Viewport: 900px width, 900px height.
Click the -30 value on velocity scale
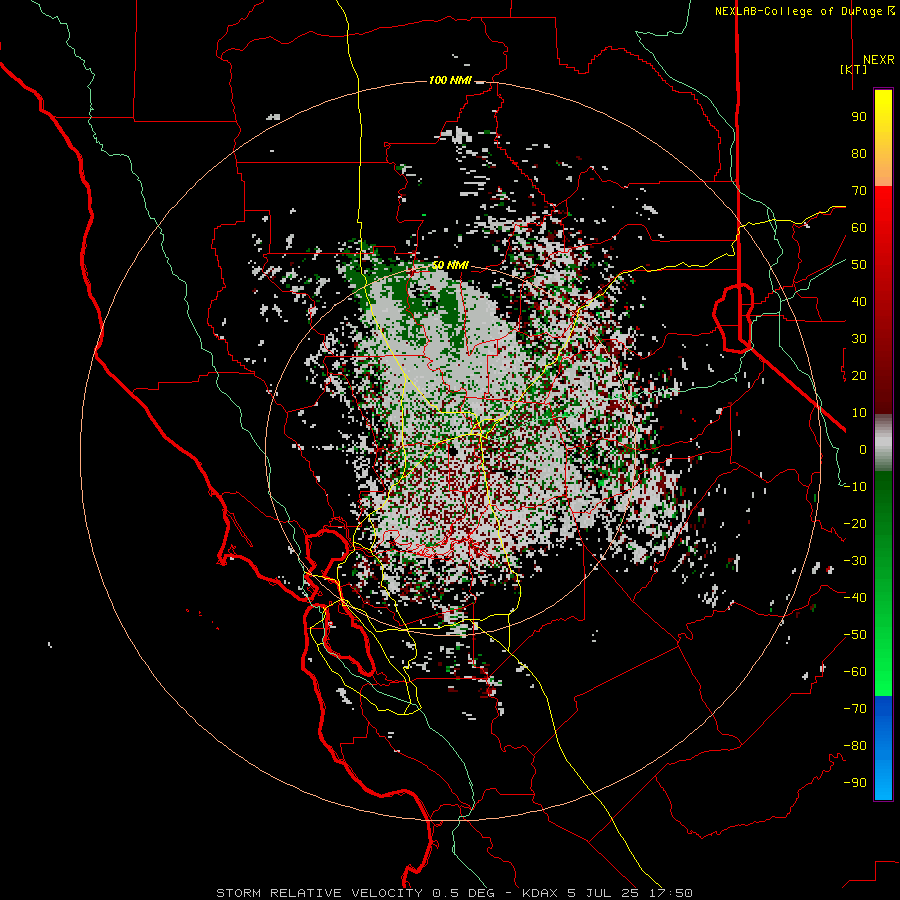[x=855, y=561]
